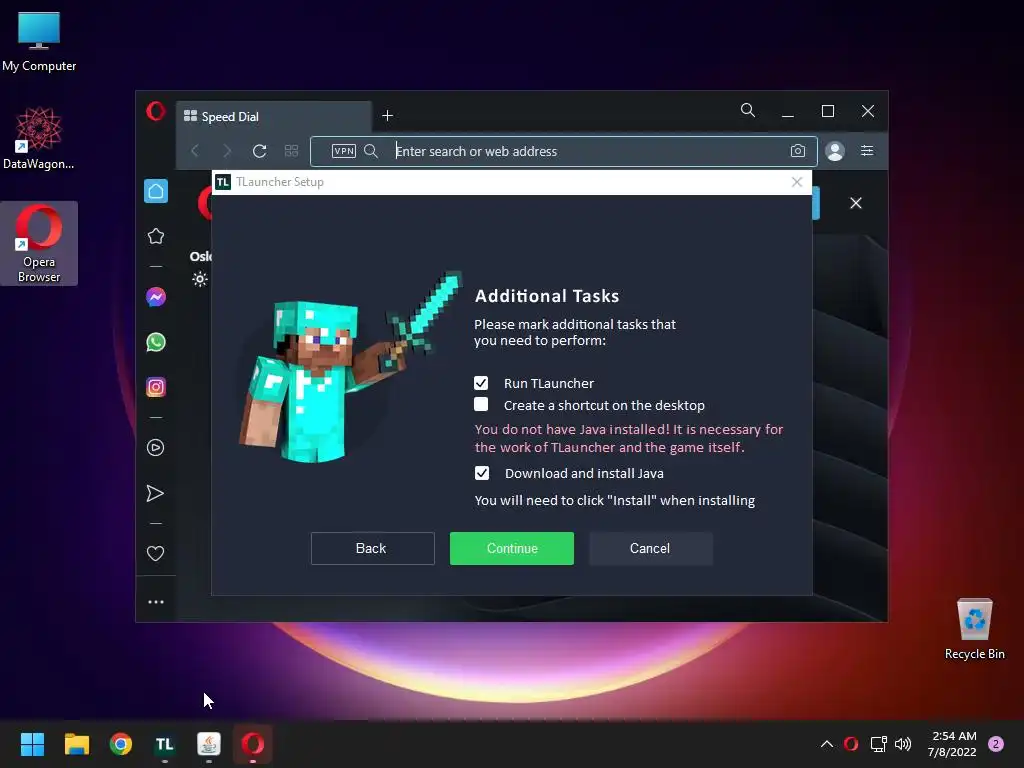1024x768 pixels.
Task: Open DataWagon desktop shortcut
Action: (39, 138)
